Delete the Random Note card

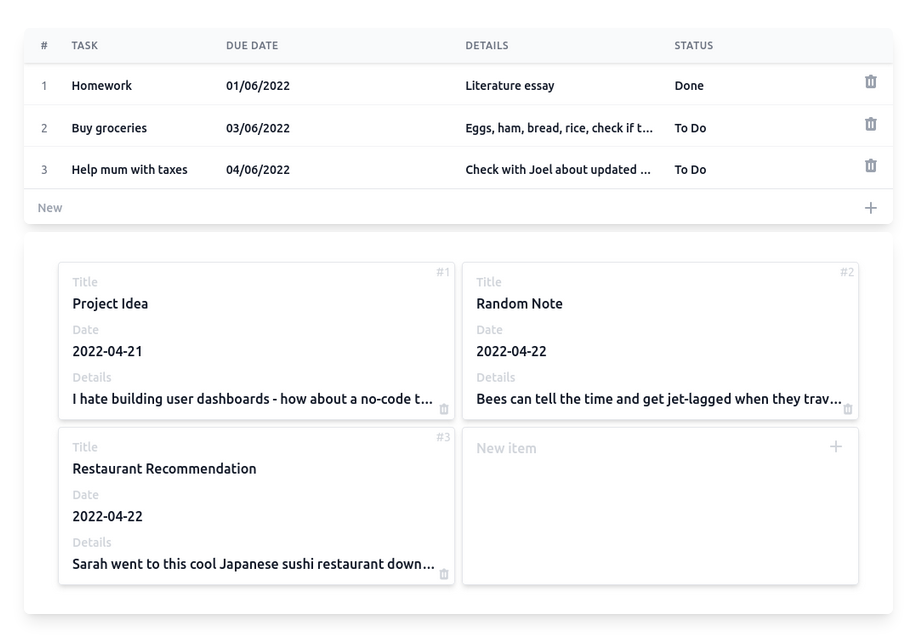[x=848, y=409]
